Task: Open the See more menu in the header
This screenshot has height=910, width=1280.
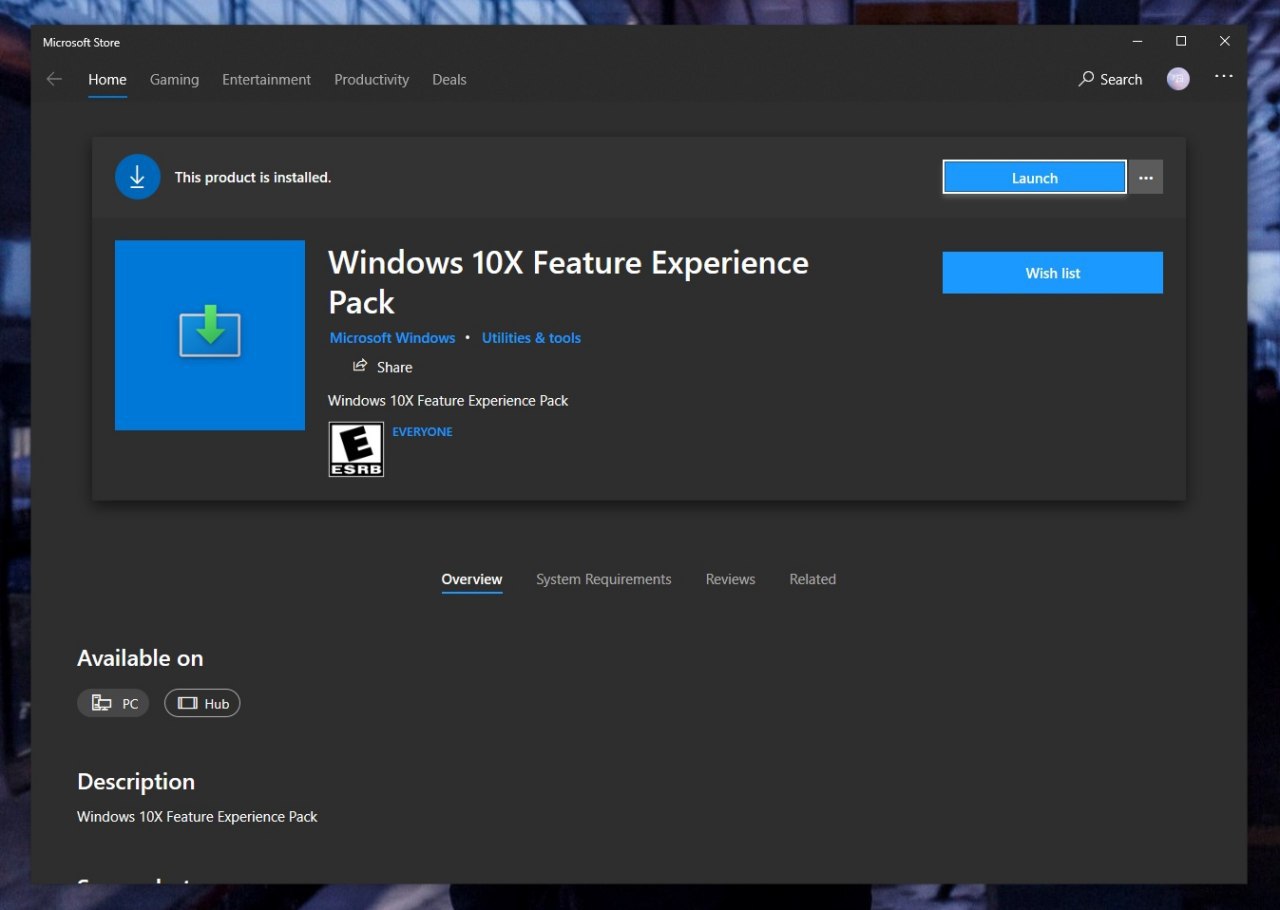Action: (x=1224, y=77)
